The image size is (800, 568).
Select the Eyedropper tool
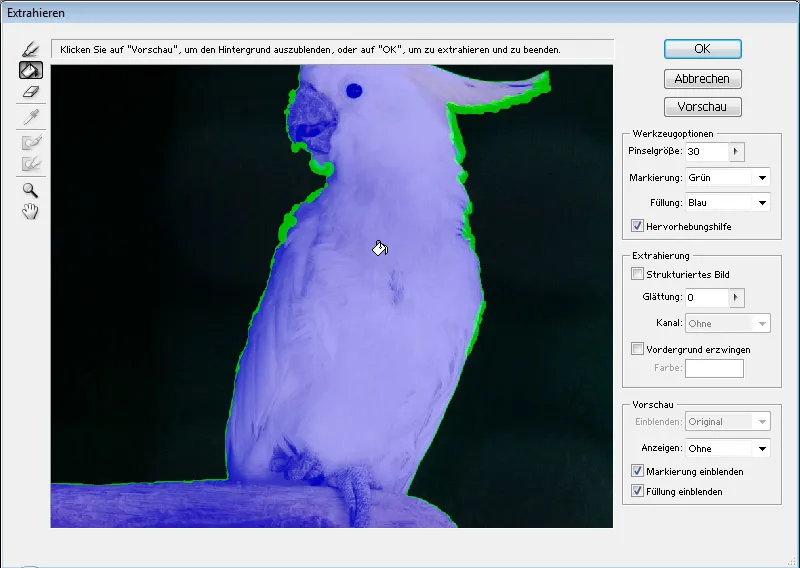(31, 117)
